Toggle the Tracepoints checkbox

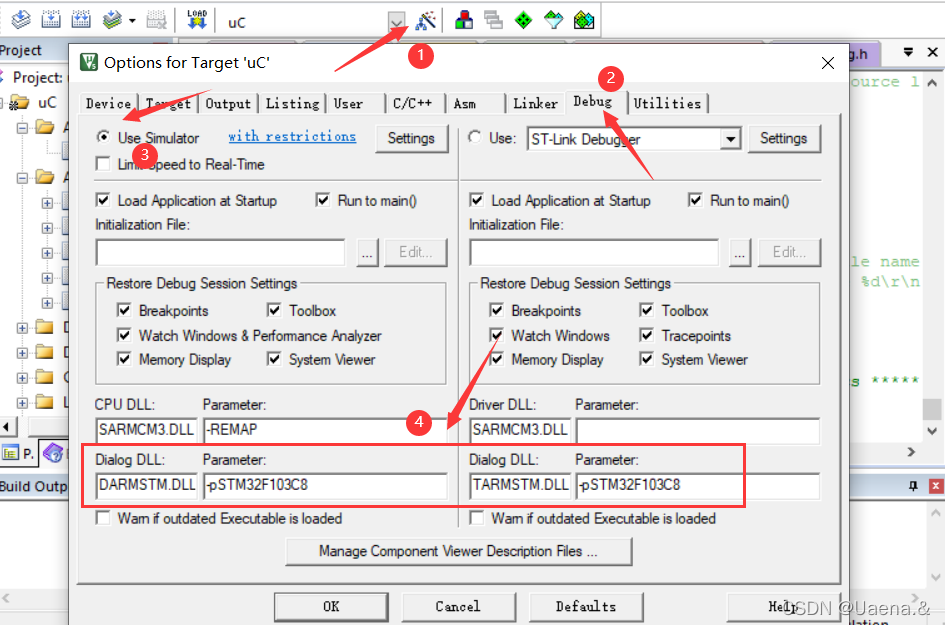point(647,335)
